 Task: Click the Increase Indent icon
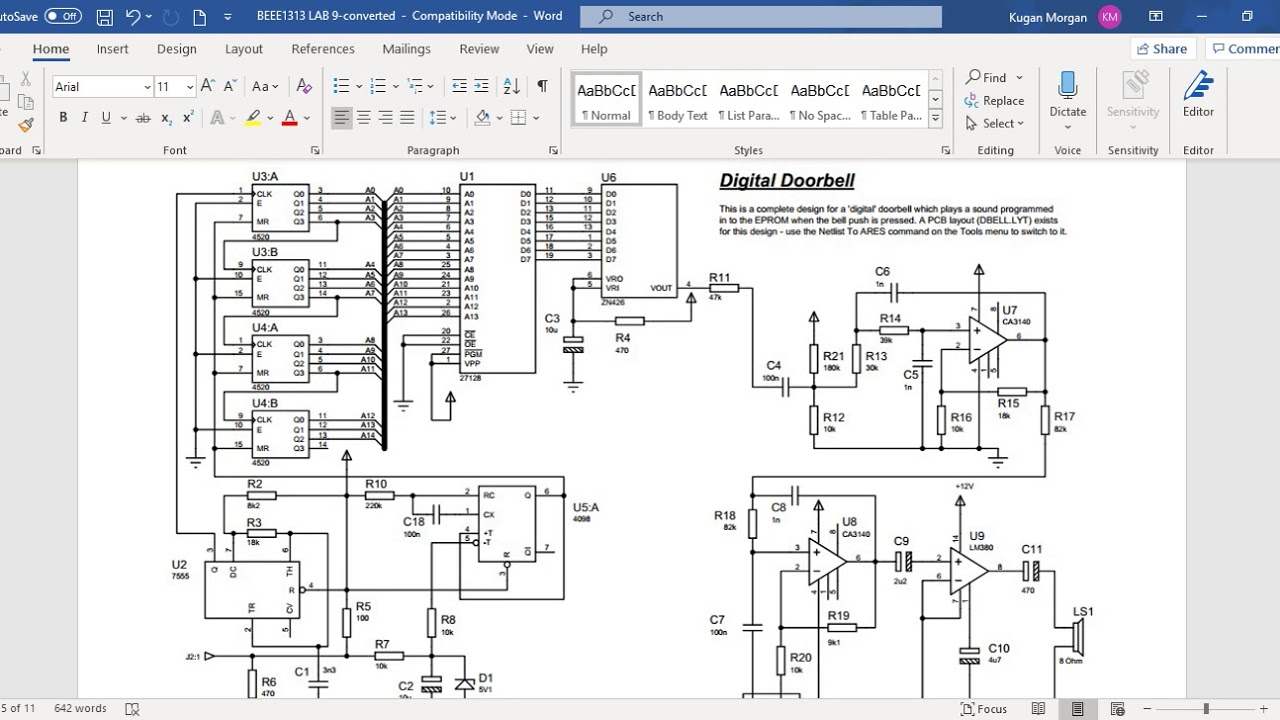tap(481, 86)
